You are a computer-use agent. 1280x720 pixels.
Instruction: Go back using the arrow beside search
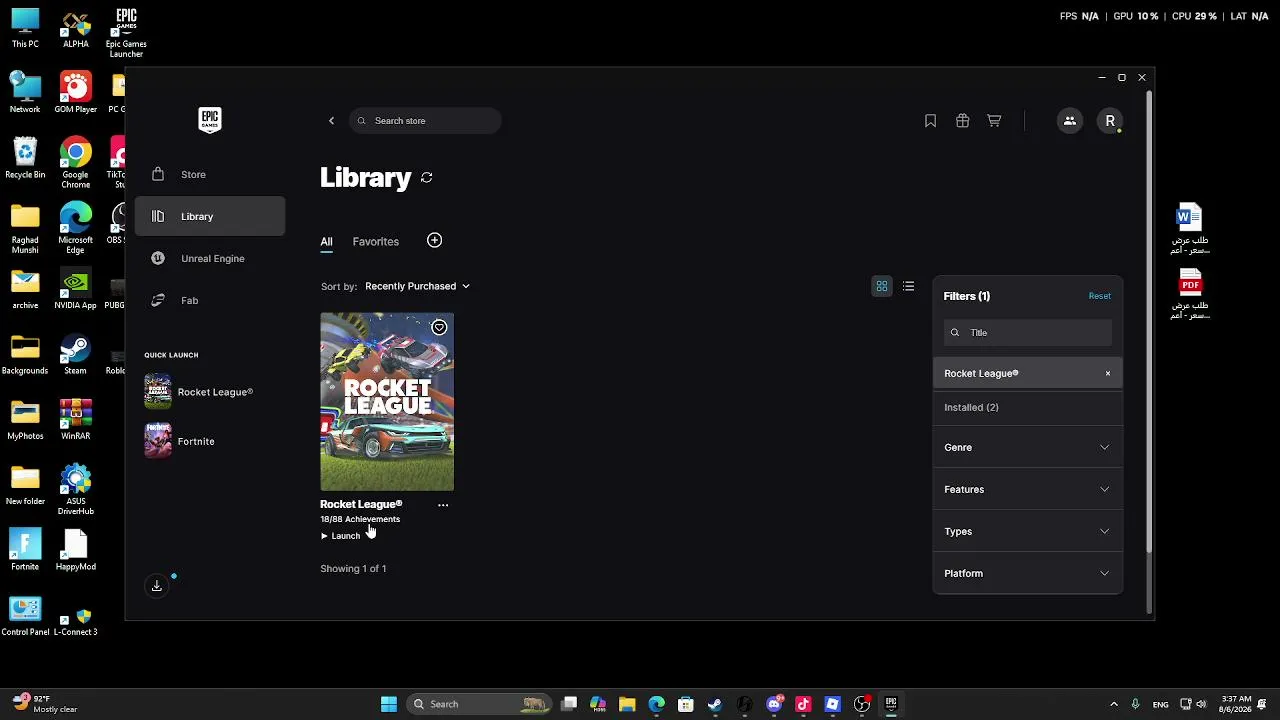(x=332, y=121)
